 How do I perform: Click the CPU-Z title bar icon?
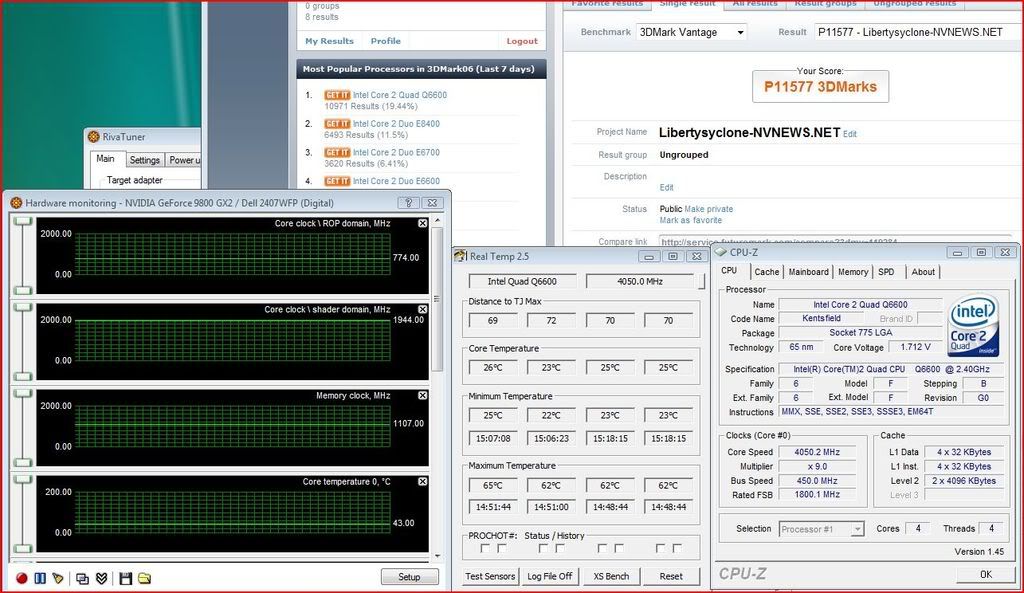point(721,252)
